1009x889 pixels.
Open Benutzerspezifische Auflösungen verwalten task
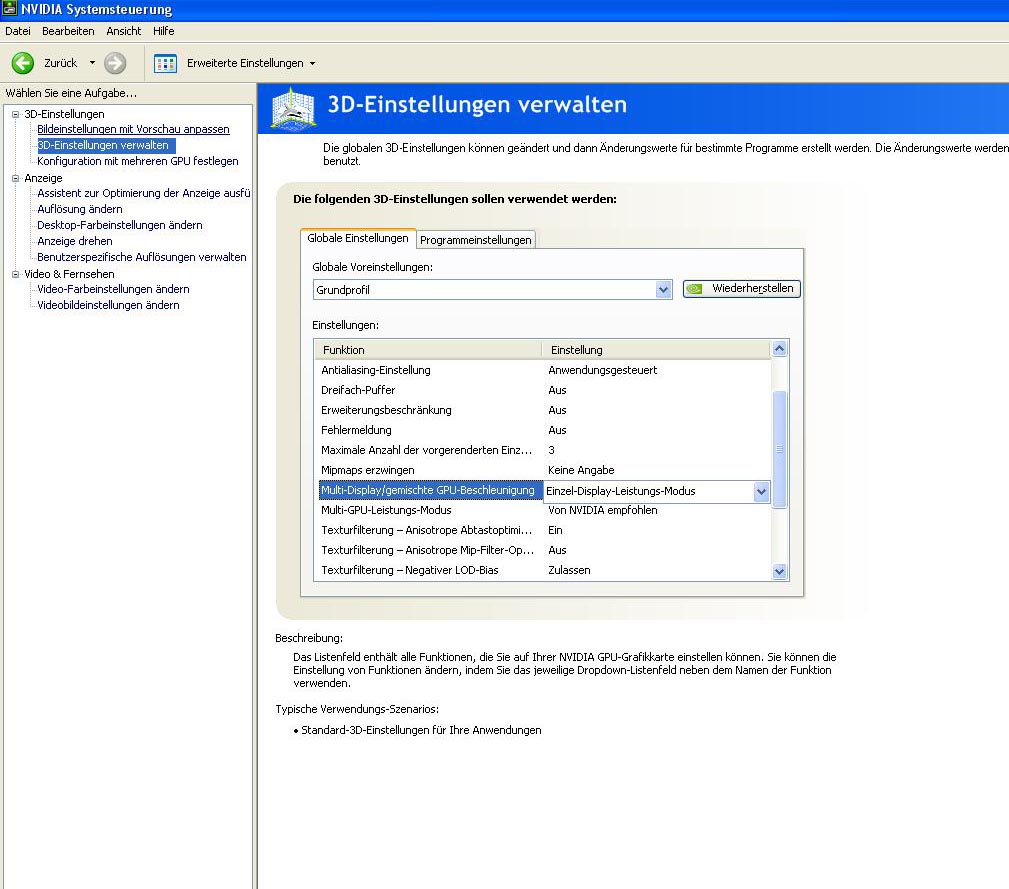pos(142,257)
